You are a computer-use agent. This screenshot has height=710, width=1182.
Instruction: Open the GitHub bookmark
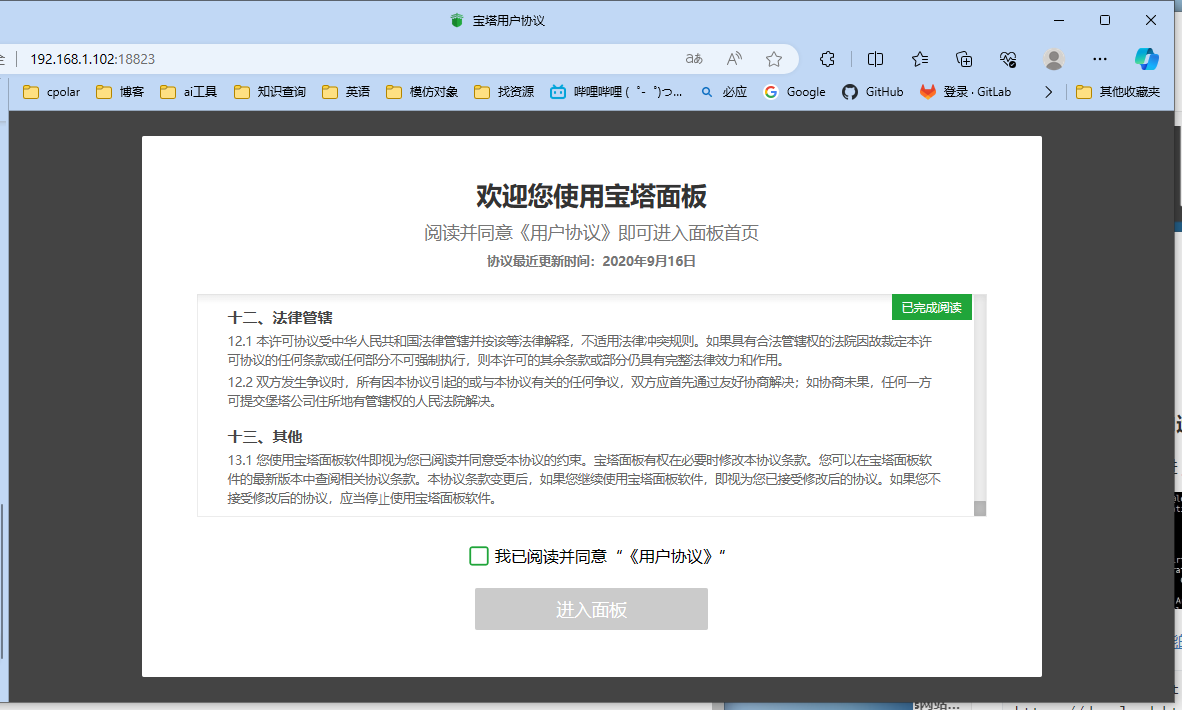(872, 92)
